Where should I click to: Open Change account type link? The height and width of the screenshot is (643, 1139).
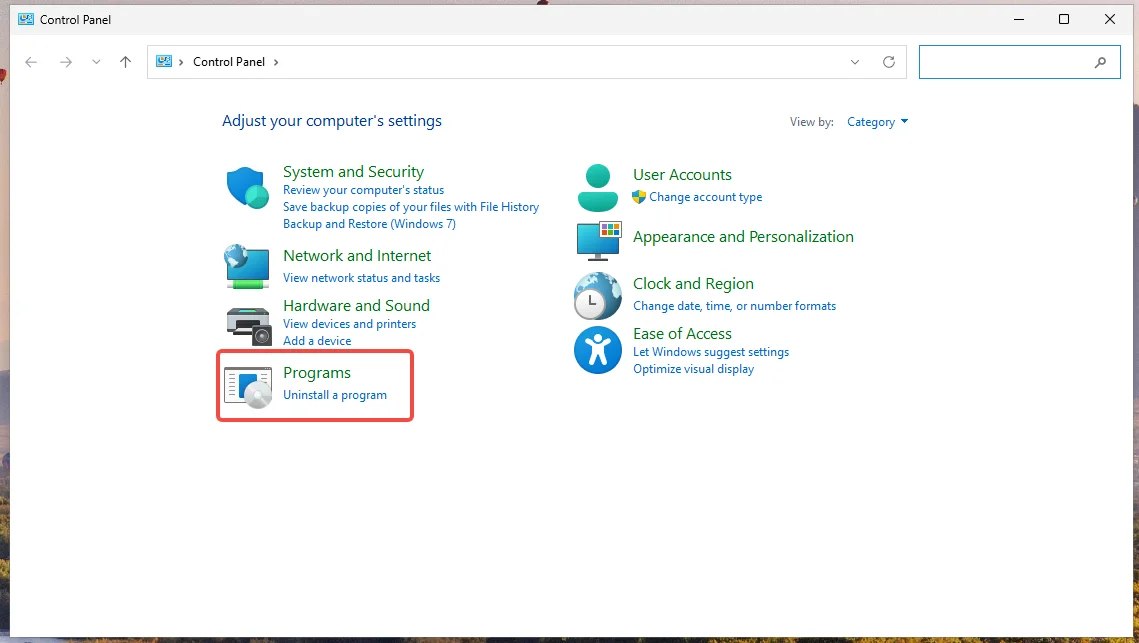[705, 197]
